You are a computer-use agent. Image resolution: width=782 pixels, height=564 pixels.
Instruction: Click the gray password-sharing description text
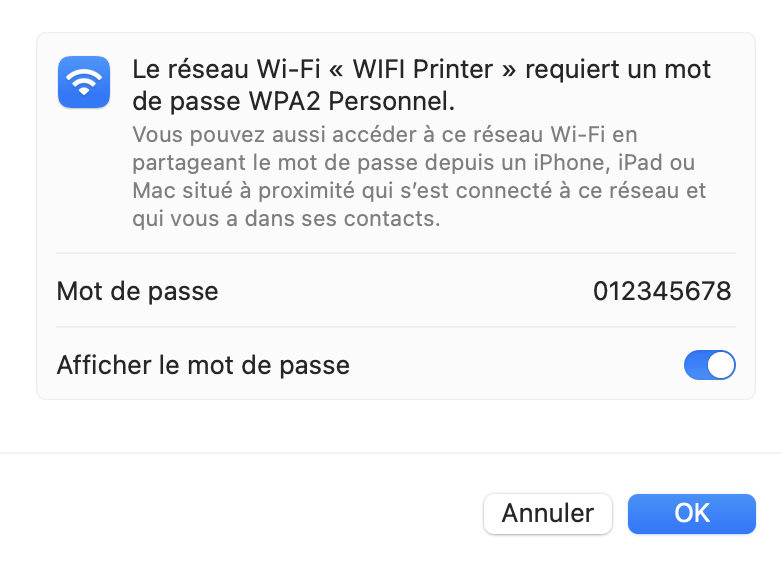click(x=419, y=177)
